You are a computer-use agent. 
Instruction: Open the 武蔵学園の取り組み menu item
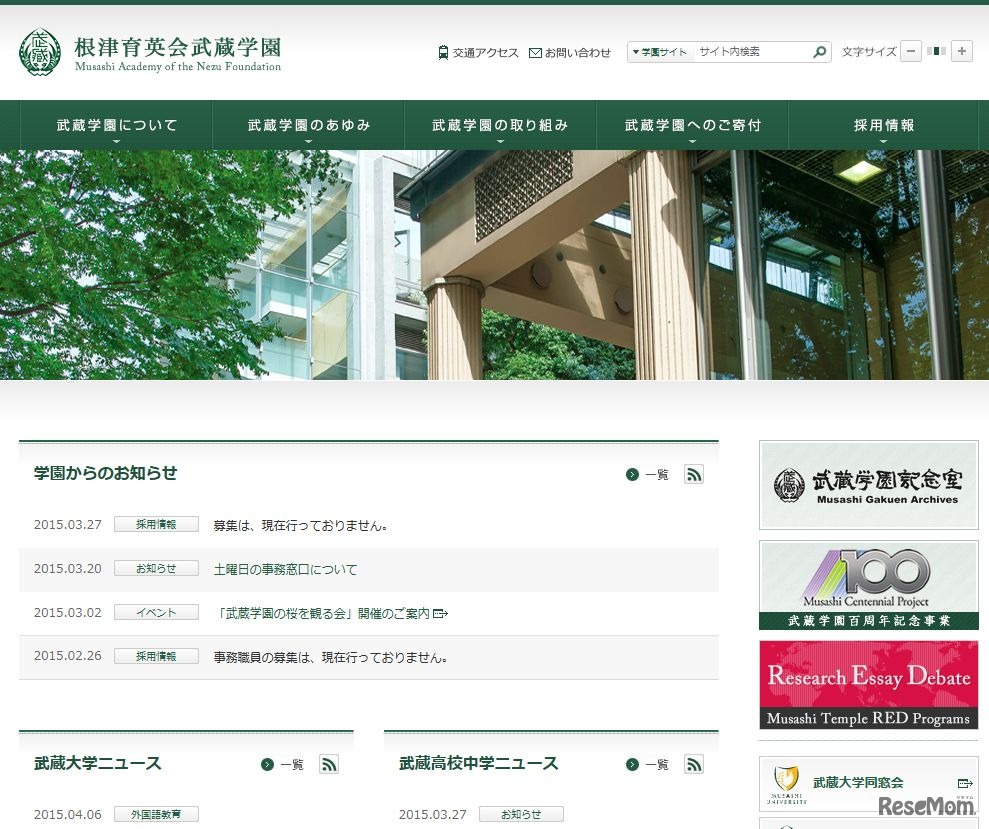click(x=499, y=123)
